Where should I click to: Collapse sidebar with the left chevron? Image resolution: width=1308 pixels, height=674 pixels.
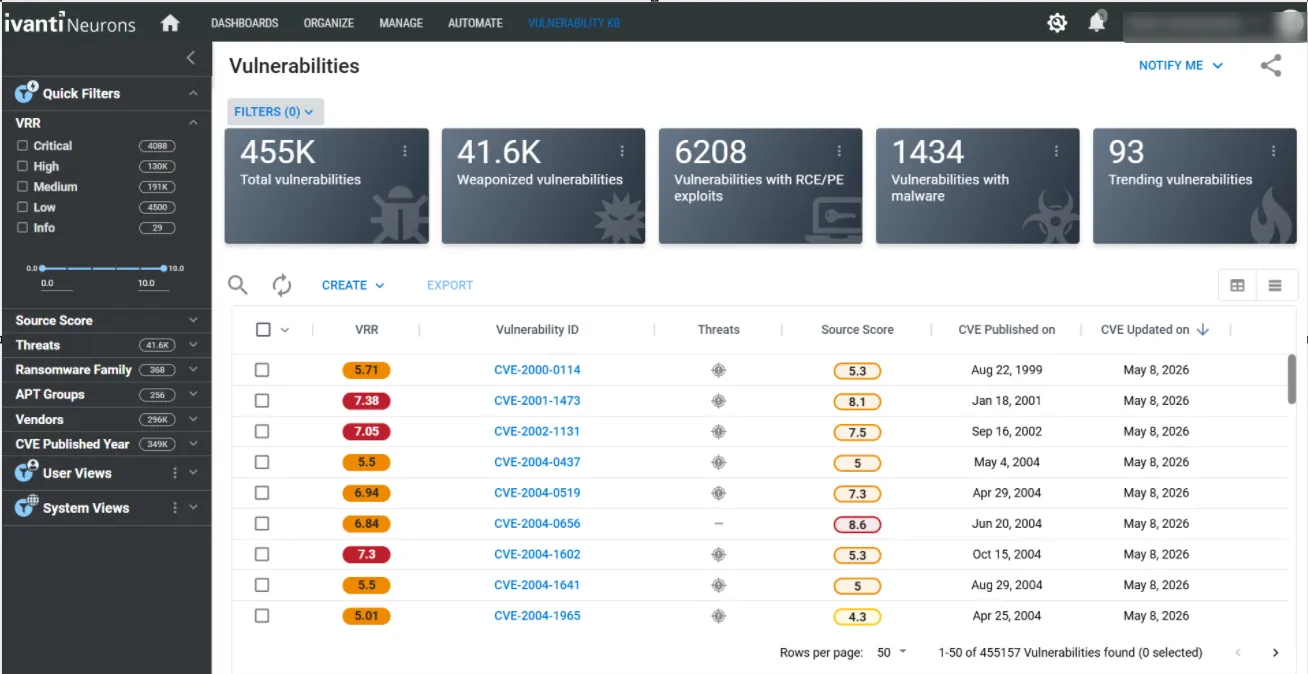click(x=191, y=58)
